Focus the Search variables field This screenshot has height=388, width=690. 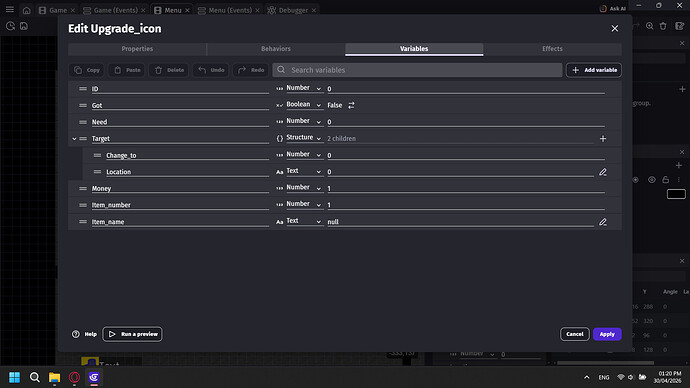point(417,70)
